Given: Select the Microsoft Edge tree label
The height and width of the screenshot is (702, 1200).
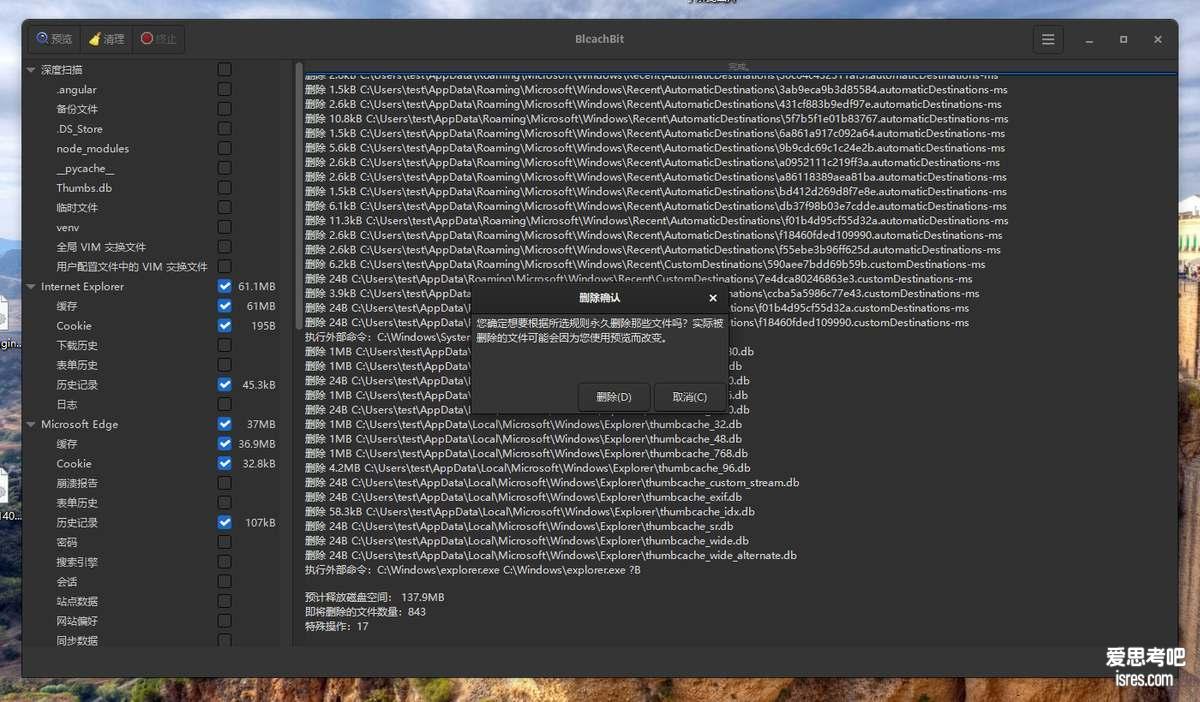Looking at the screenshot, I should pyautogui.click(x=79, y=425).
